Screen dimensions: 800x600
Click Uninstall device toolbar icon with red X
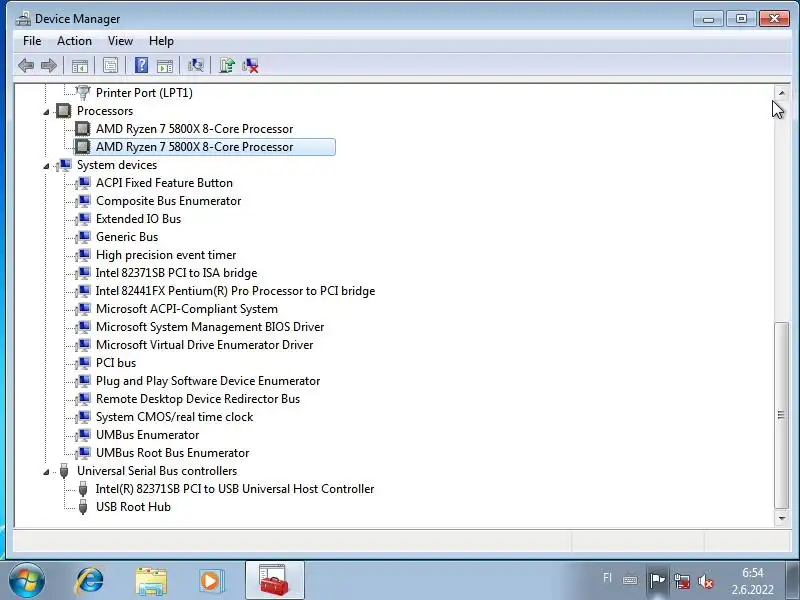click(x=250, y=65)
